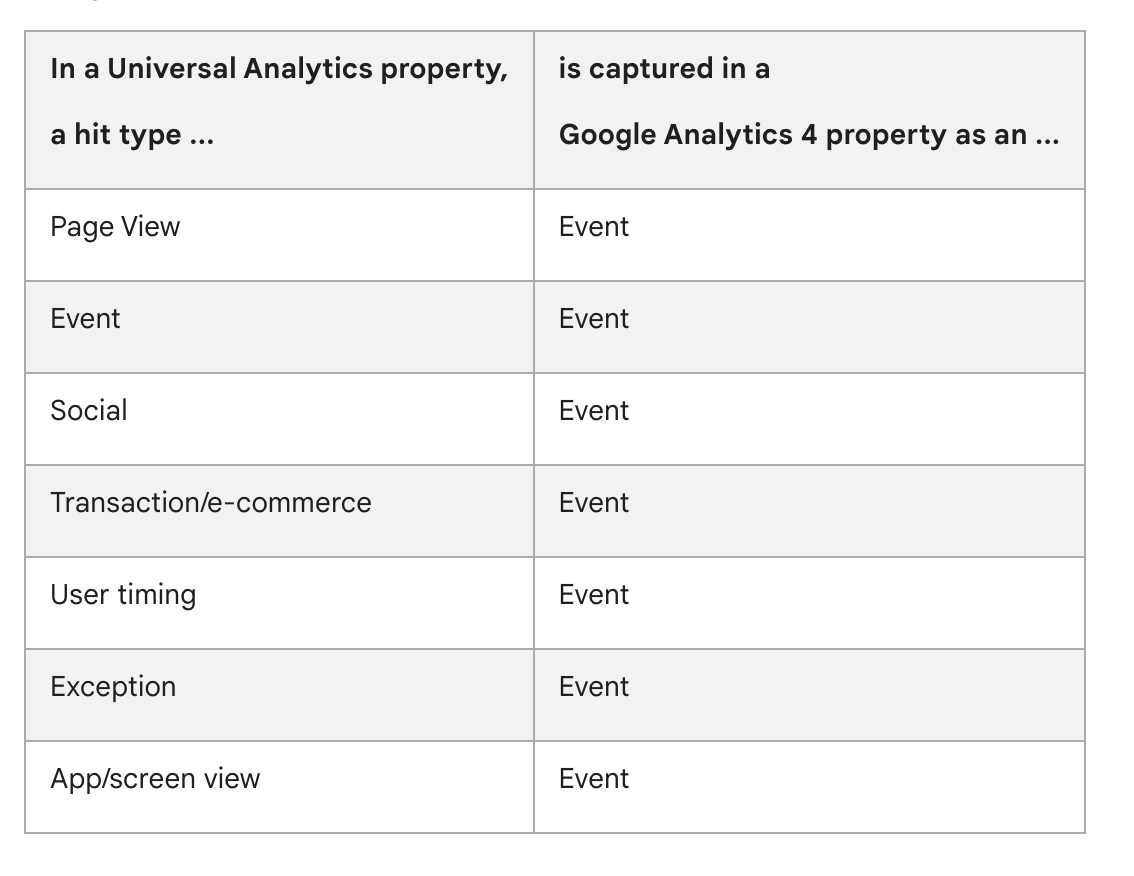Viewport: 1134px width, 876px height.
Task: Click 'Transaction/e-commerce' cell text
Action: (210, 503)
